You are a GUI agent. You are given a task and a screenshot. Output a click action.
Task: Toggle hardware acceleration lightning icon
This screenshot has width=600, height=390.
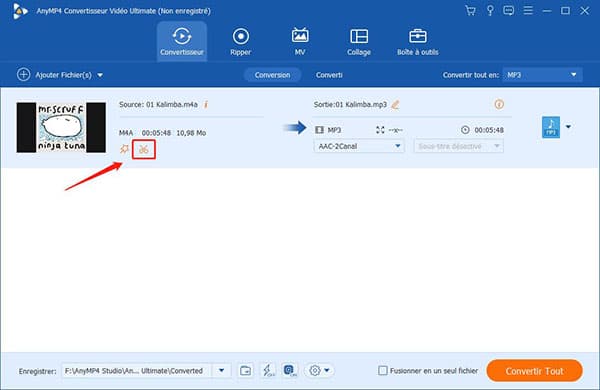(268, 370)
